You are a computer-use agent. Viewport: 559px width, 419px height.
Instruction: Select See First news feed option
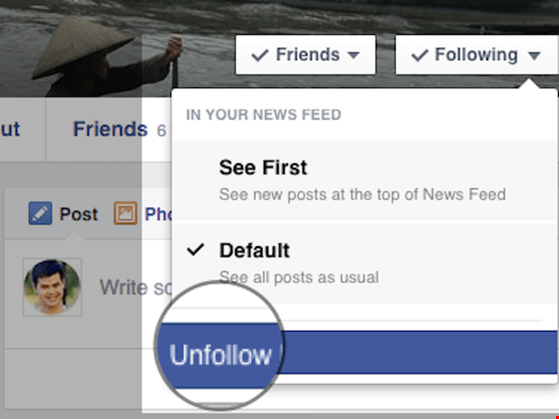click(364, 180)
